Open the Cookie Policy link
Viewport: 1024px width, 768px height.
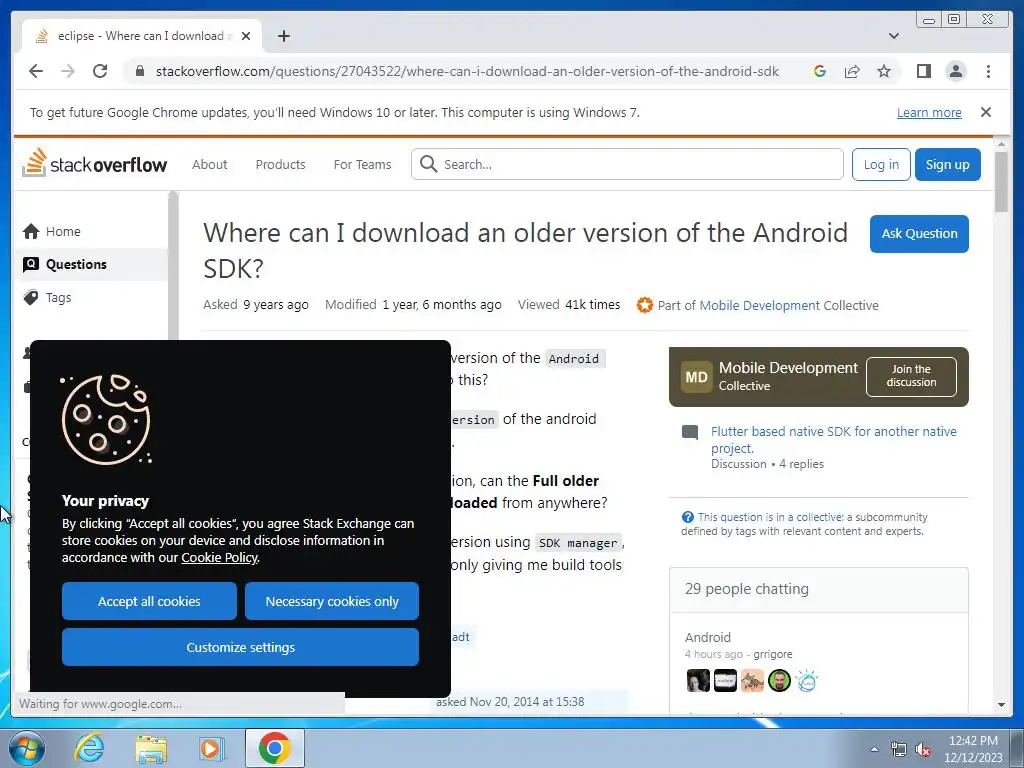pyautogui.click(x=219, y=558)
